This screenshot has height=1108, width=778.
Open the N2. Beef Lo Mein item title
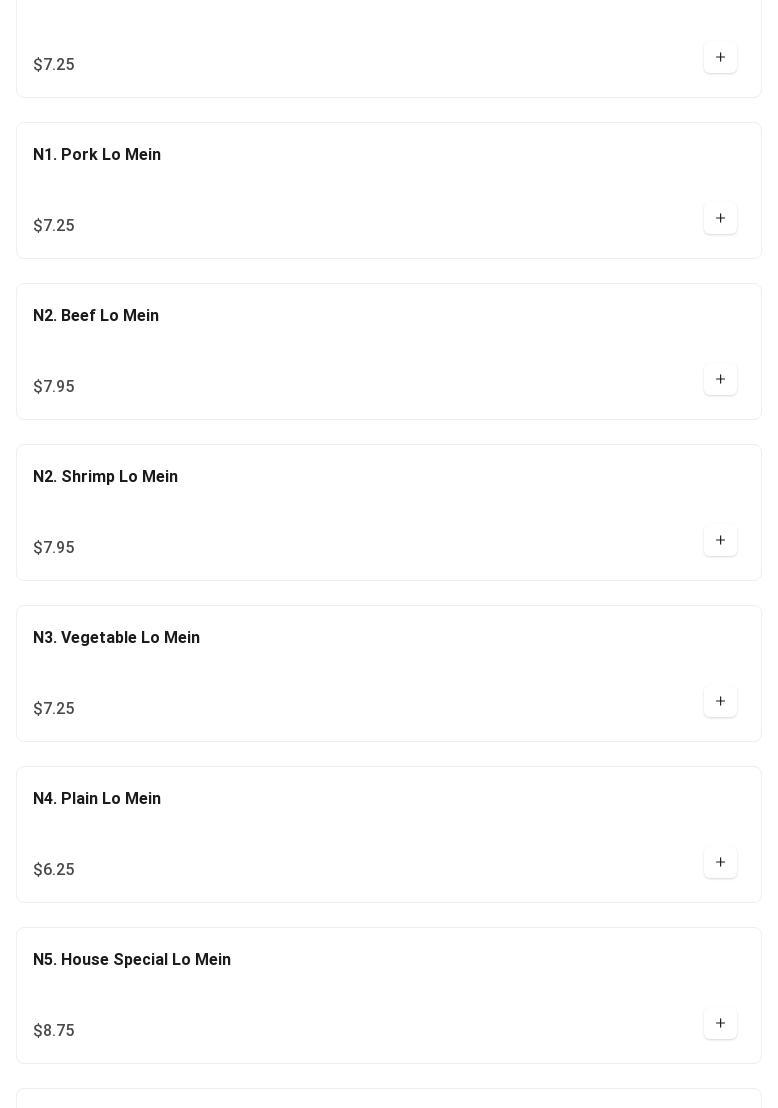pos(96,316)
